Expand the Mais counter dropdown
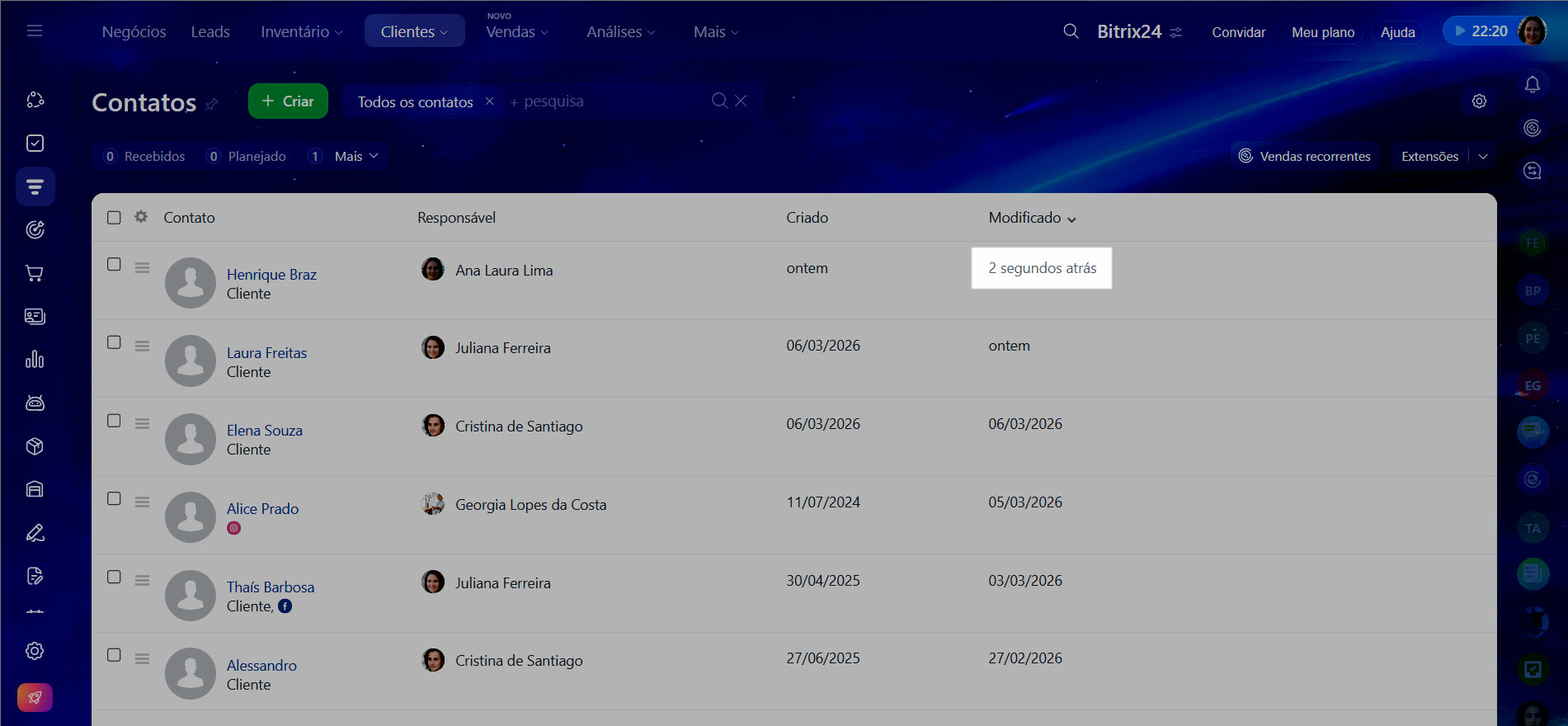The width and height of the screenshot is (1568, 726). coord(356,156)
